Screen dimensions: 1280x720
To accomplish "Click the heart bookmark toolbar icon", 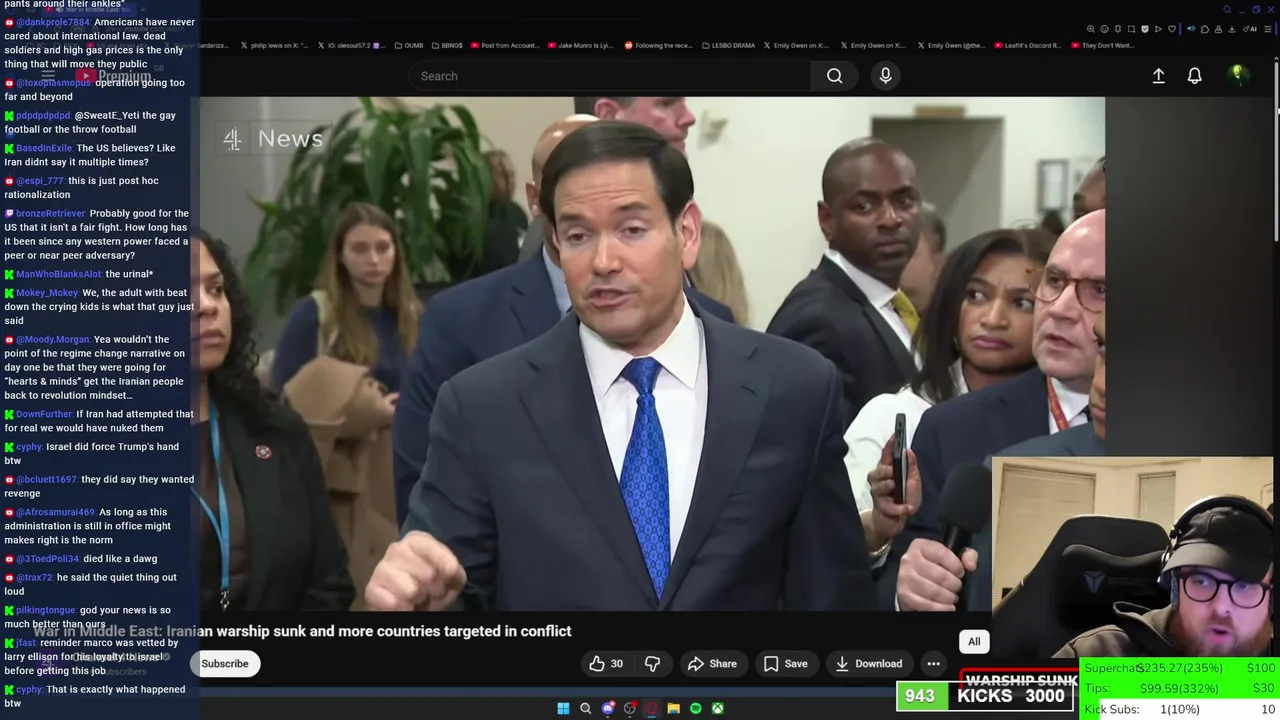I will point(1172,29).
